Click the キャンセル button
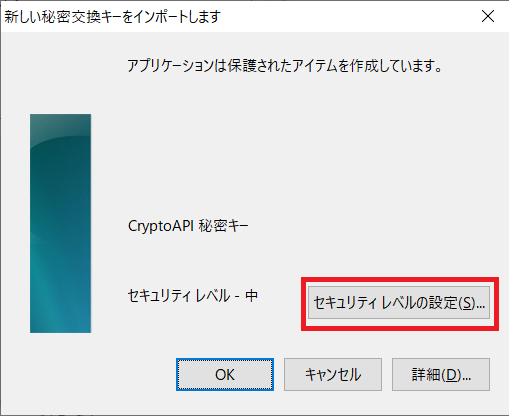The image size is (509, 417). 333,375
